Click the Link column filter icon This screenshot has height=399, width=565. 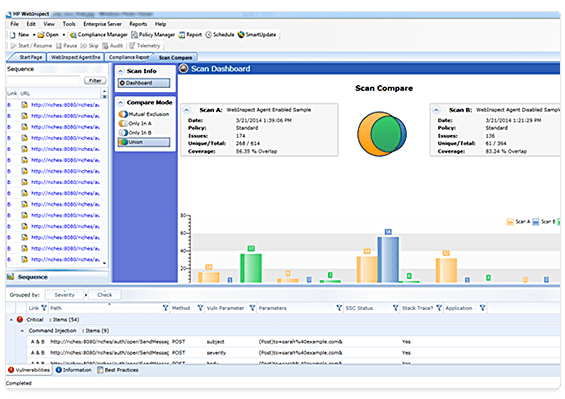pos(44,308)
